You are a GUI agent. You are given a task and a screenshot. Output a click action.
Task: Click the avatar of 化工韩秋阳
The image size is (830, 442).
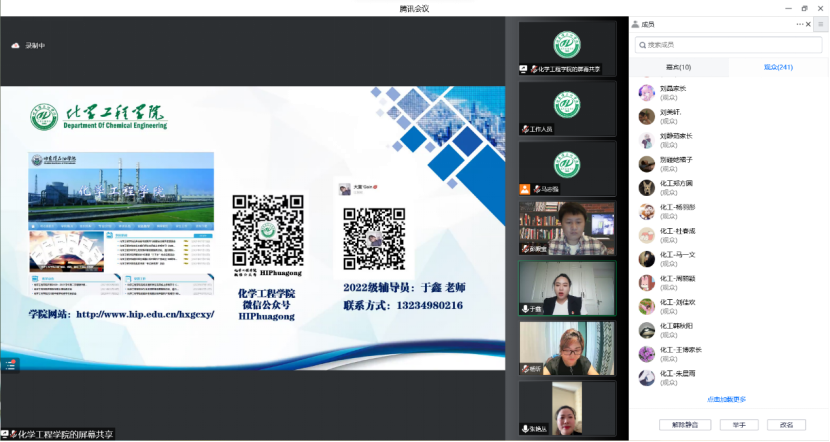[646, 330]
